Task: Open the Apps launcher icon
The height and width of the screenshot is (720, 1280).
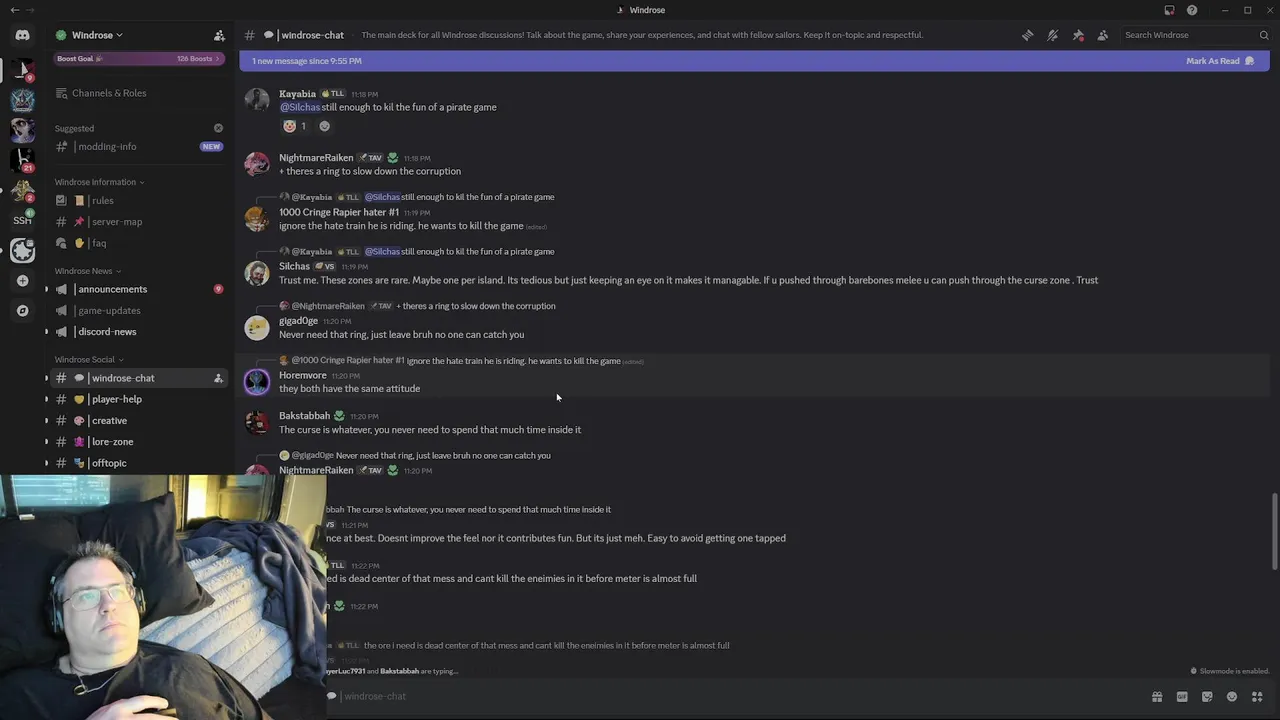Action: [1257, 697]
